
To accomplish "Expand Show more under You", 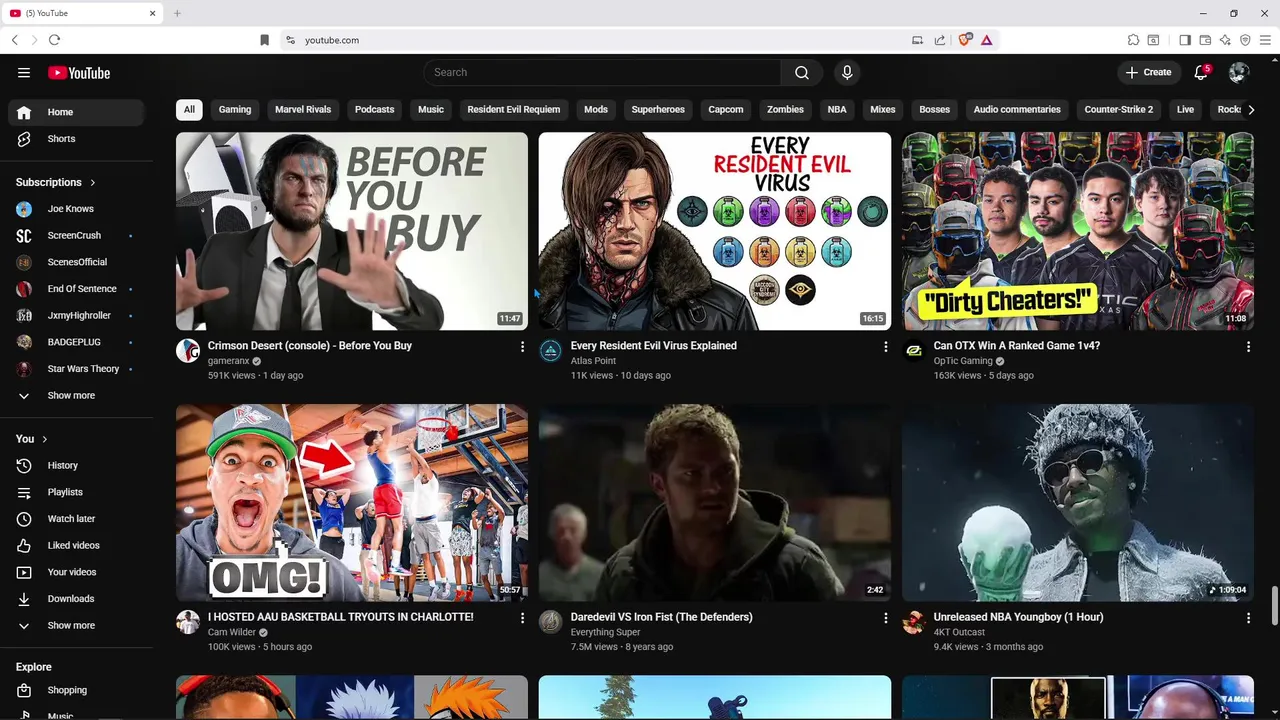I will pyautogui.click(x=76, y=625).
